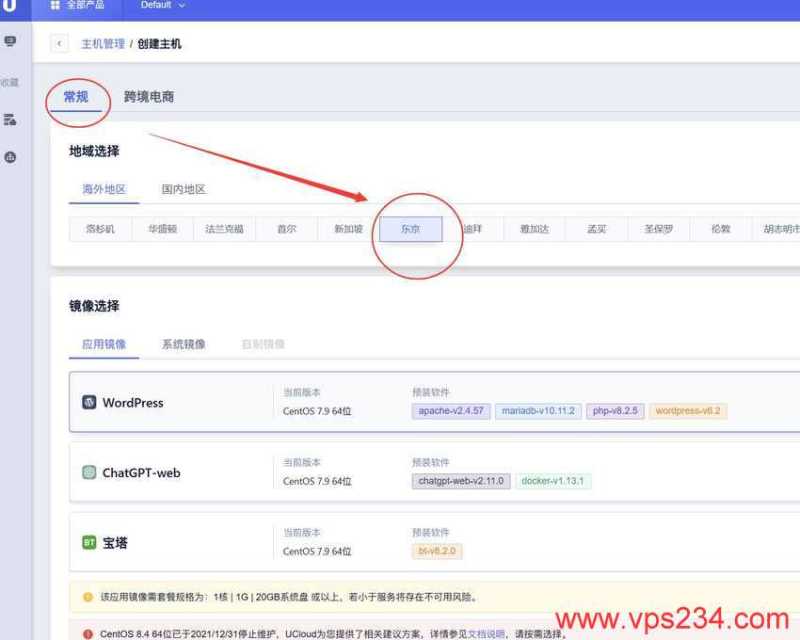The height and width of the screenshot is (640, 800).
Task: Switch to the 跨境电商 tab
Action: [148, 99]
